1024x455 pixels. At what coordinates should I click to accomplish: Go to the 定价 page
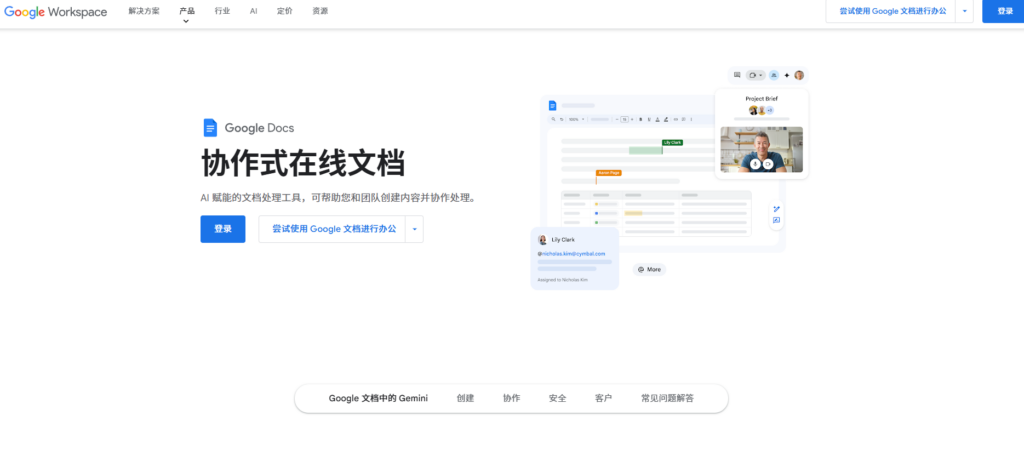285,11
